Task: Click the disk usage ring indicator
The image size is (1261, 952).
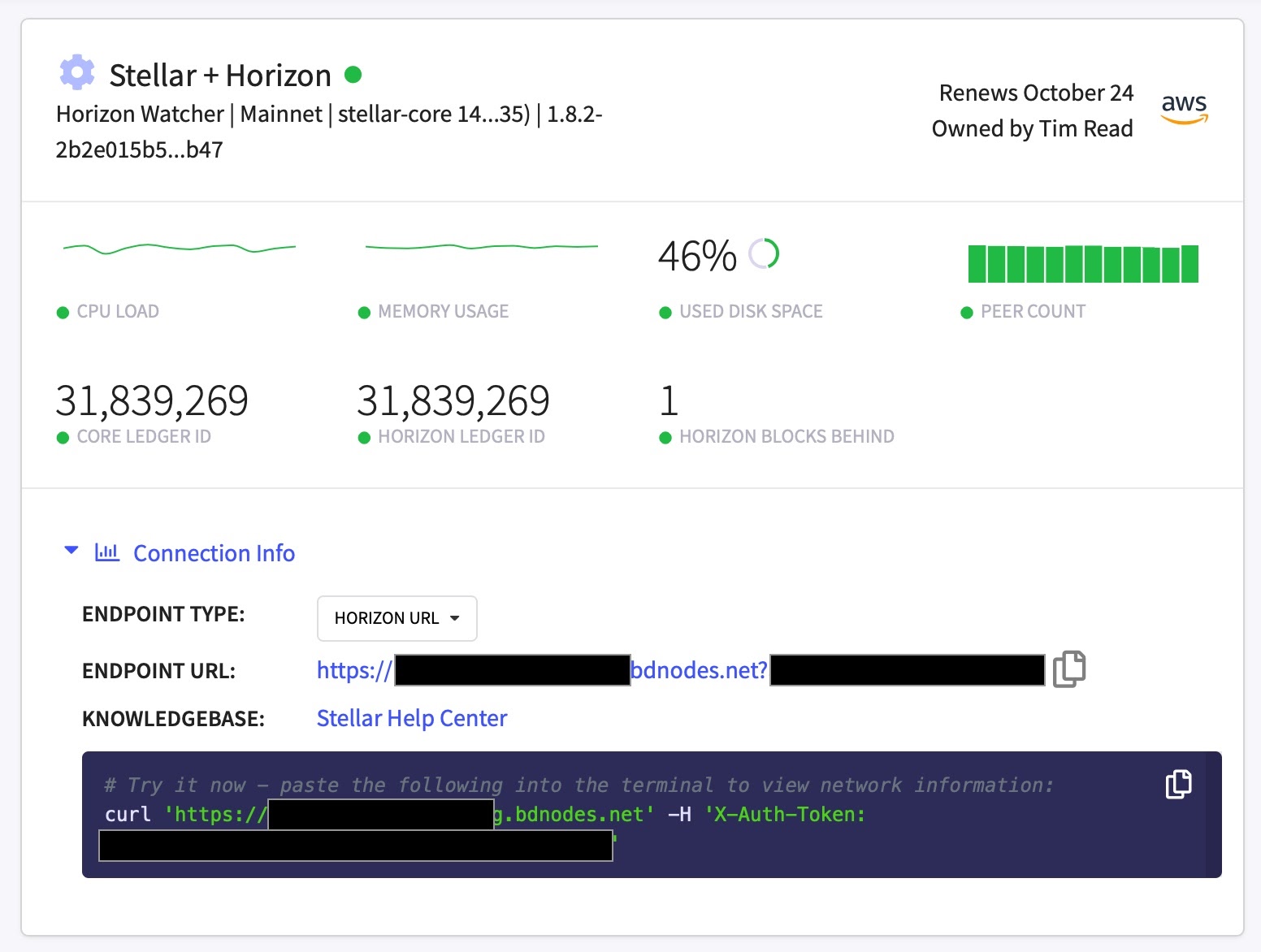Action: 764,254
